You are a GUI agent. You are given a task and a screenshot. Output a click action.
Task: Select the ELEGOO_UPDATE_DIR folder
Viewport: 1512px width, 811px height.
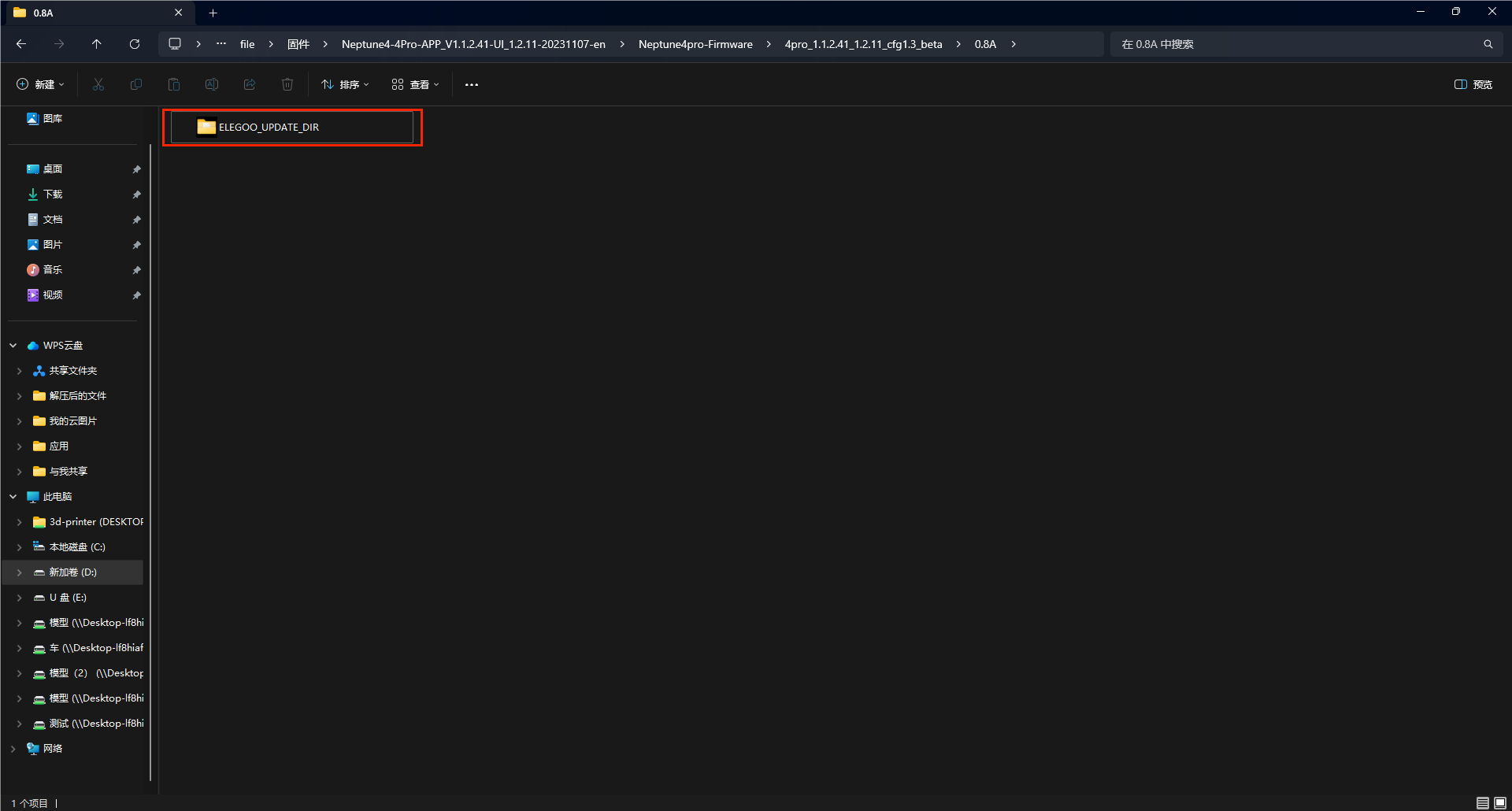click(x=269, y=127)
